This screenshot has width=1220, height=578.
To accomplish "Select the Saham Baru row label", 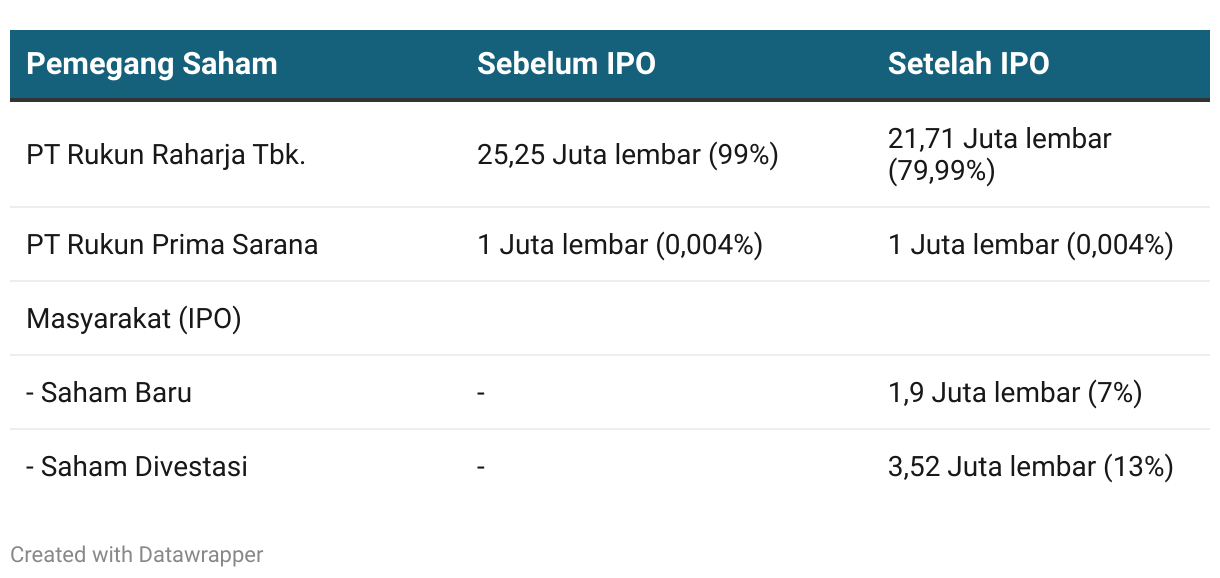I will [109, 392].
